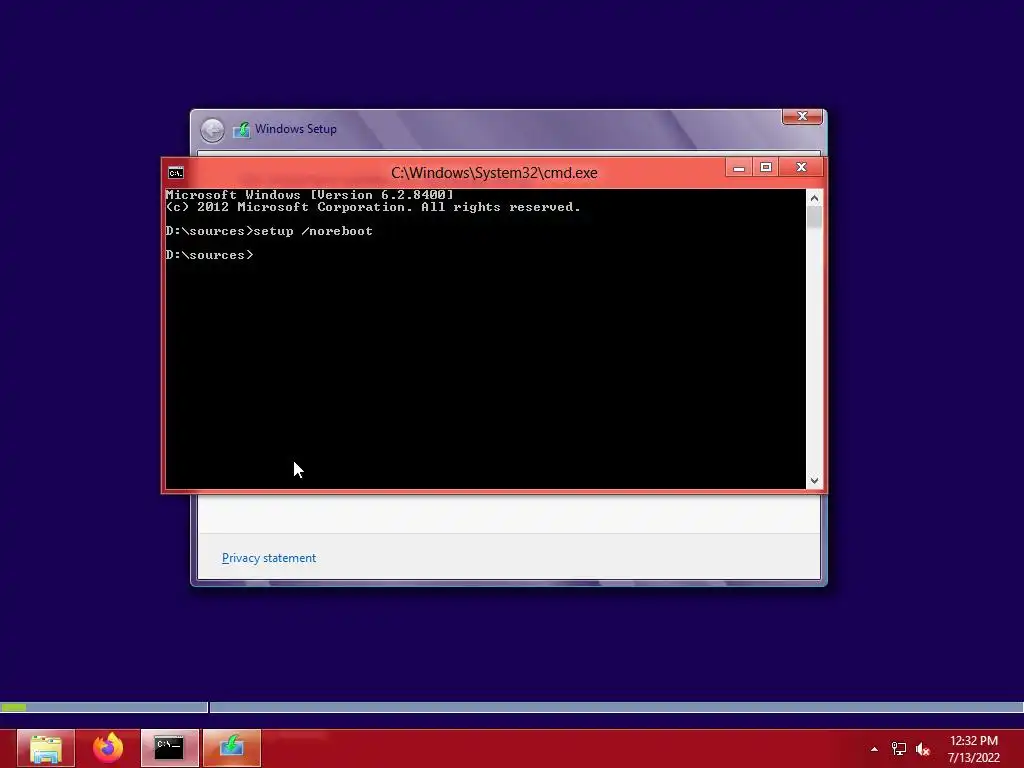This screenshot has width=1024, height=768.
Task: Open File Explorer from the taskbar
Action: 46,748
